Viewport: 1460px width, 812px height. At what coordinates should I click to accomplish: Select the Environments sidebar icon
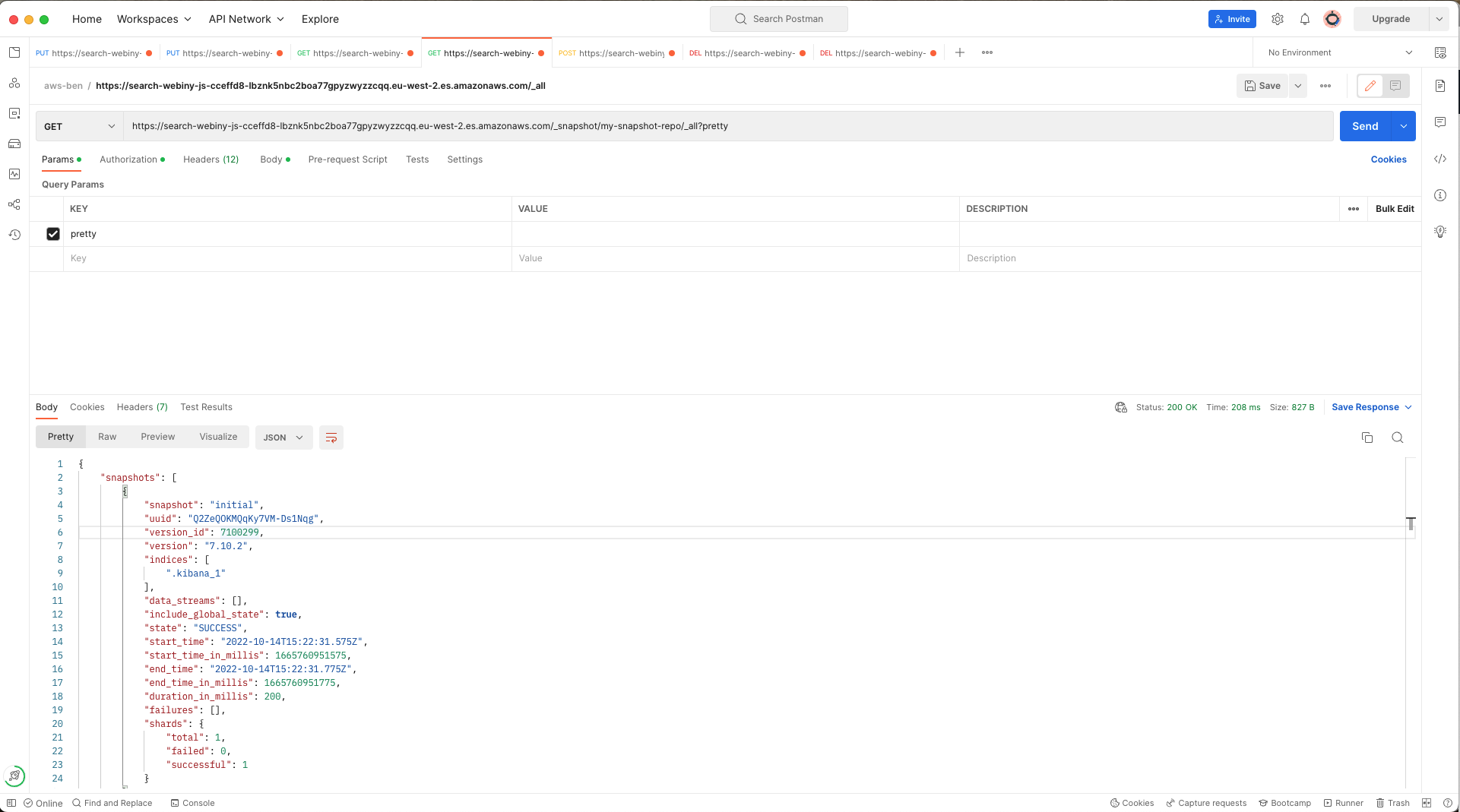[x=14, y=112]
